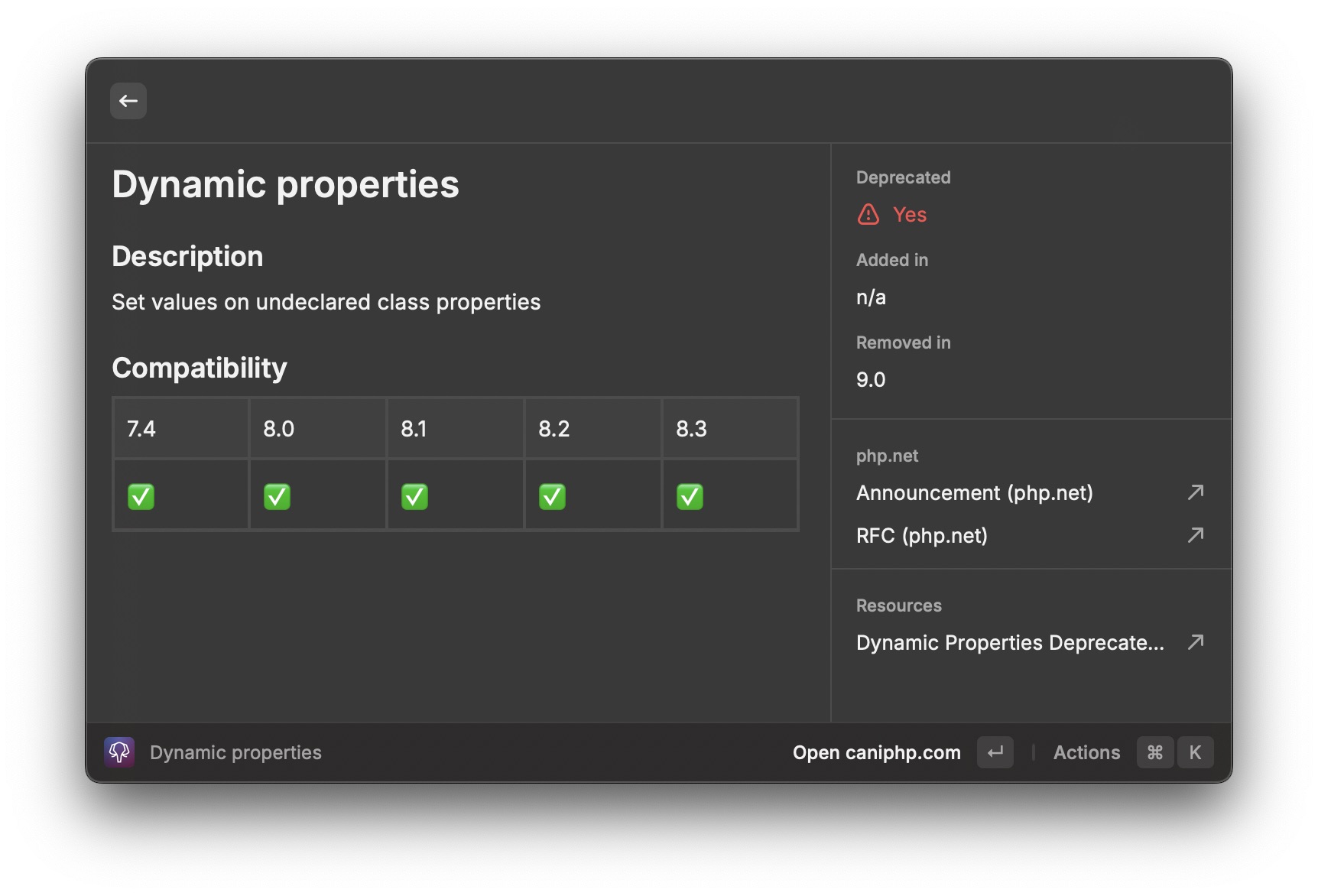Image resolution: width=1318 pixels, height=896 pixels.
Task: Open the Actions menu
Action: tap(1086, 752)
